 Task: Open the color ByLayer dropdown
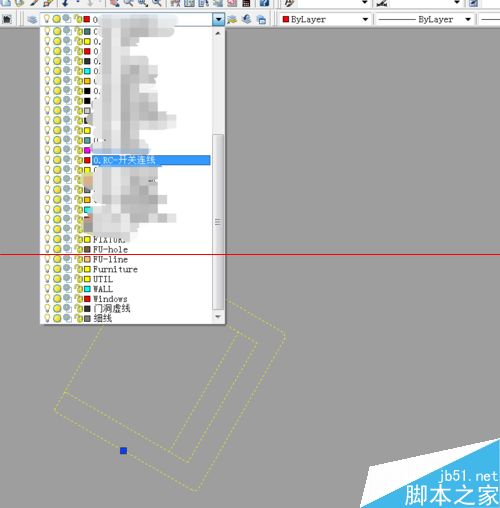click(x=365, y=19)
